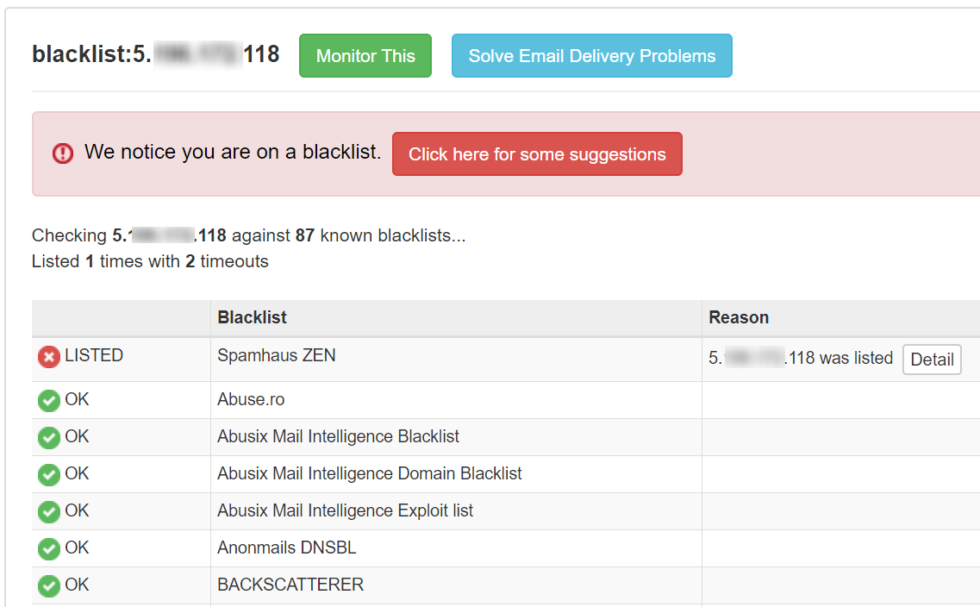Click the Blacklist column header

pyautogui.click(x=252, y=318)
